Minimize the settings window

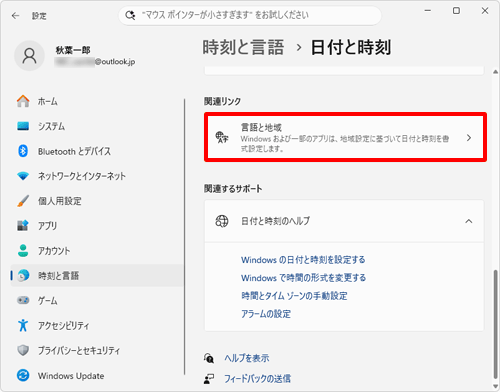click(428, 11)
